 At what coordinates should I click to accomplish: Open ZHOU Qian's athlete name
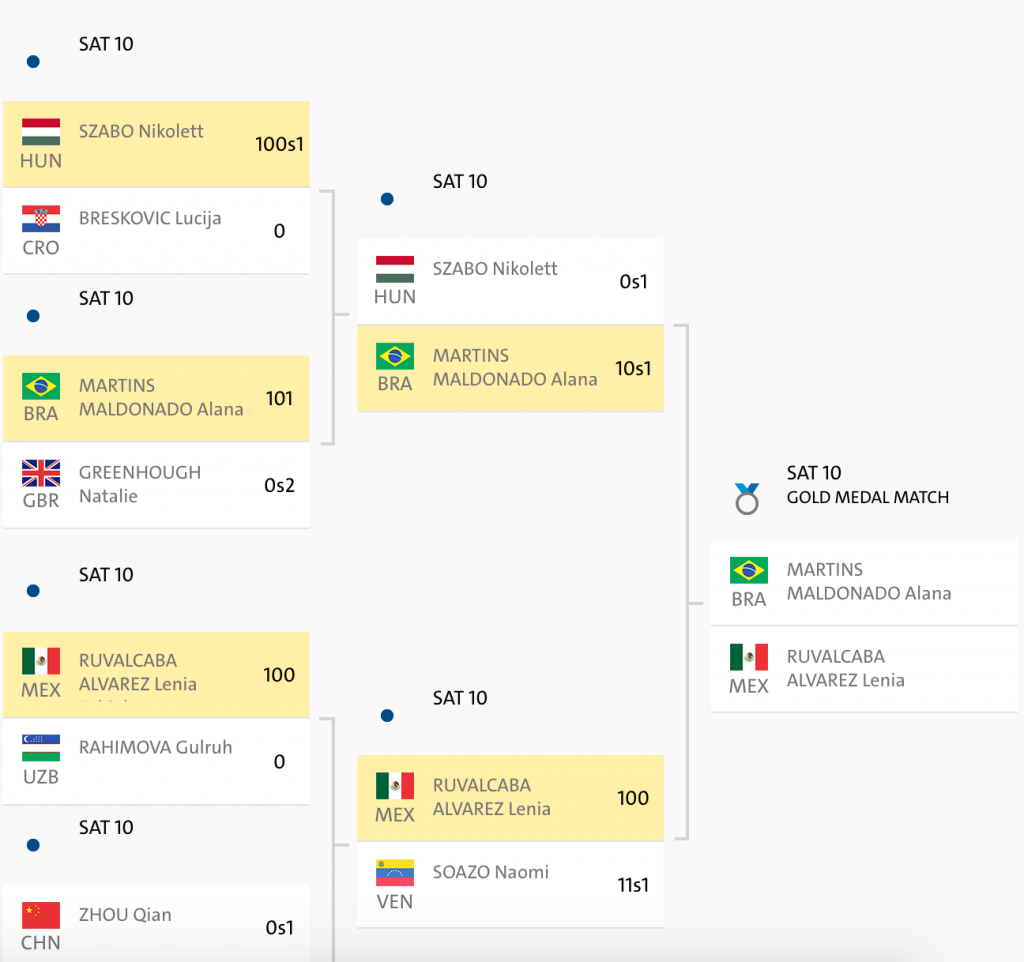(x=125, y=914)
